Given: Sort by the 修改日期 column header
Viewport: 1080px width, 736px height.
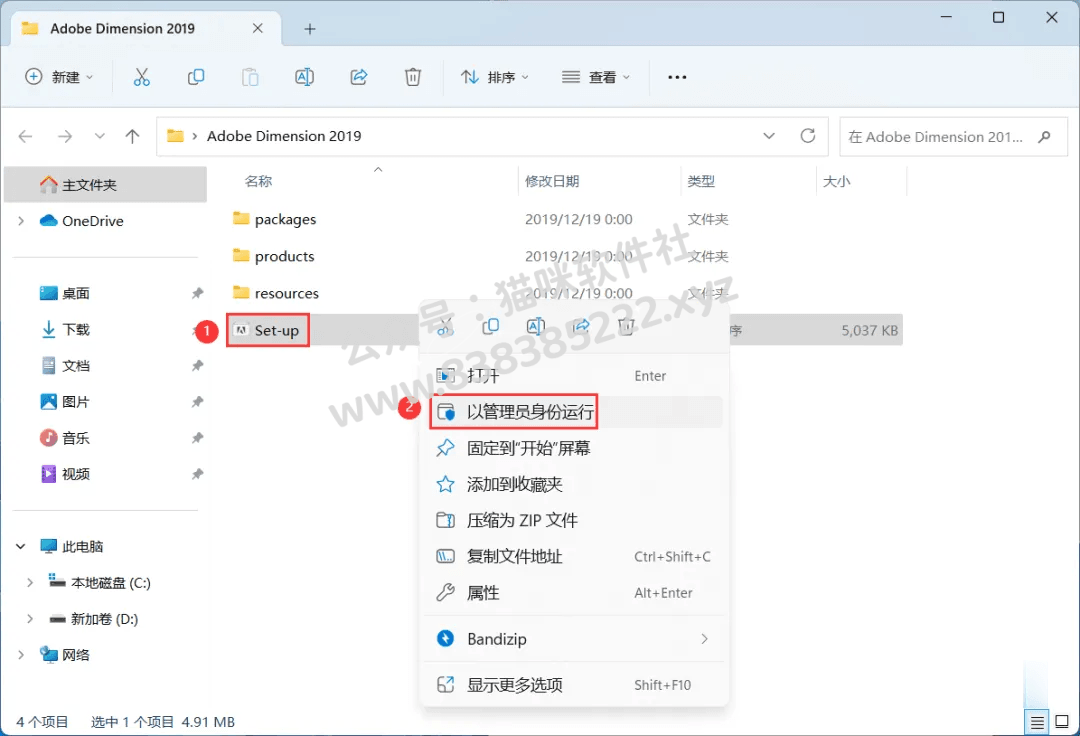Looking at the screenshot, I should (552, 181).
